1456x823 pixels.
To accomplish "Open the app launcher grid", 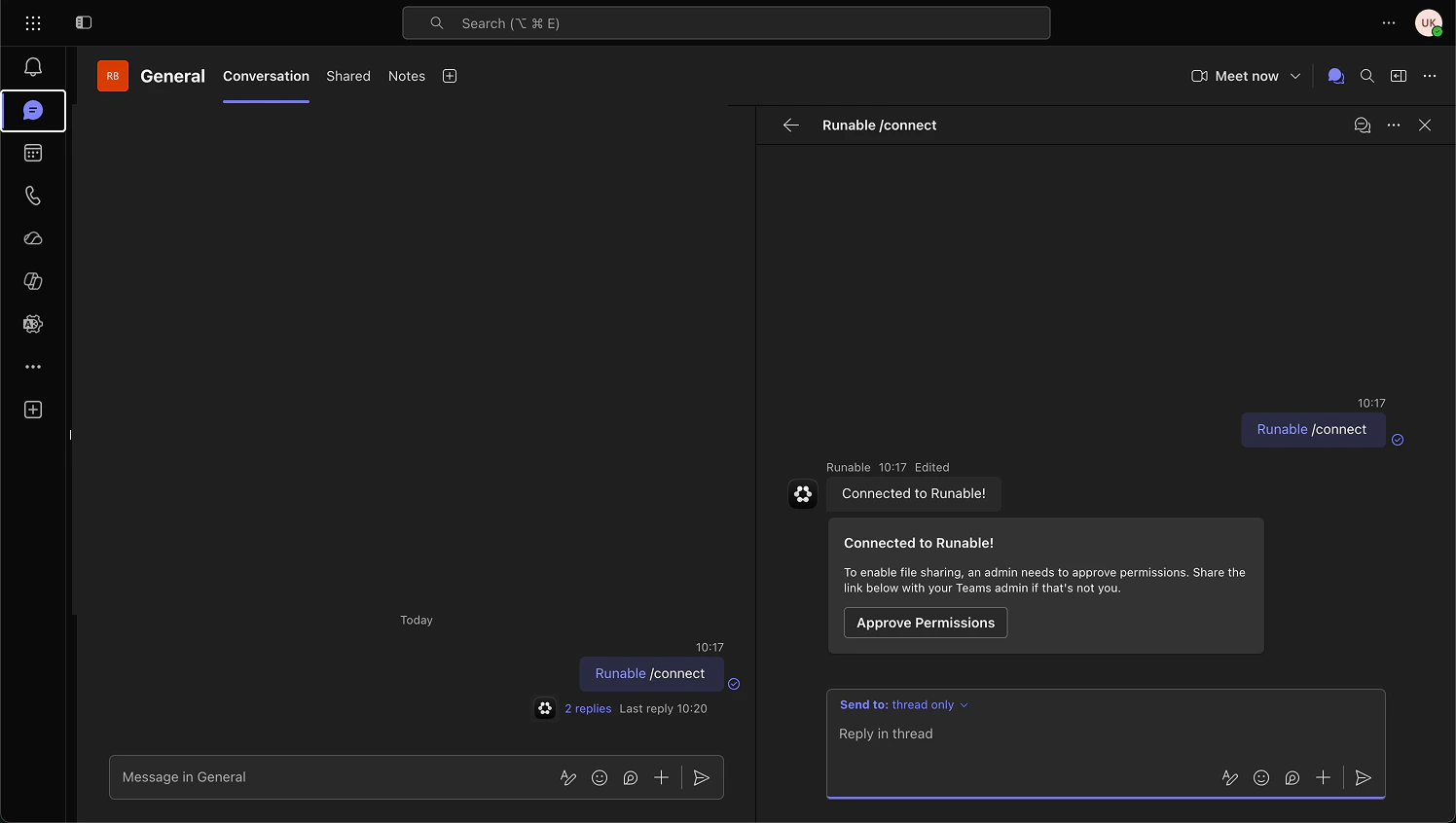I will pyautogui.click(x=33, y=22).
